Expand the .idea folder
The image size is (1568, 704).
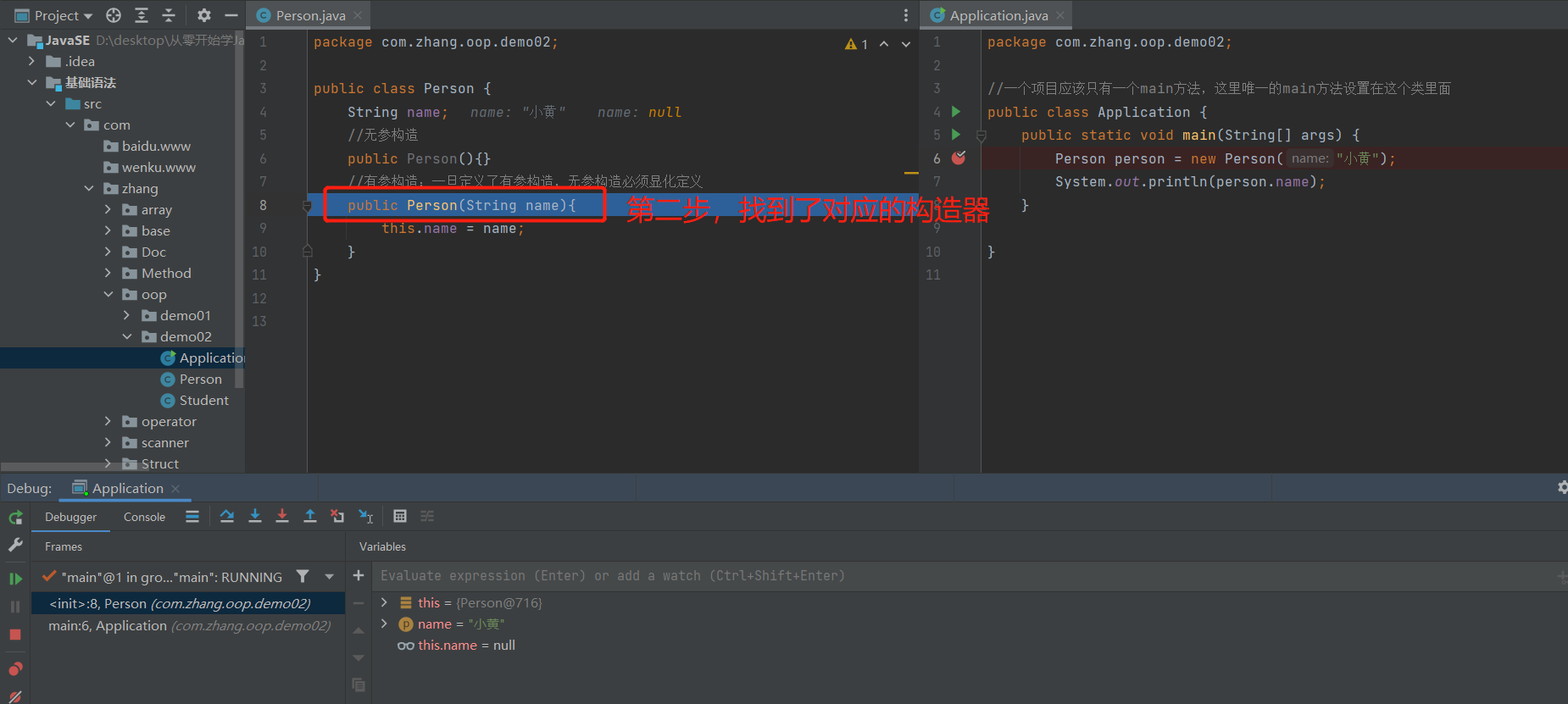pos(32,61)
